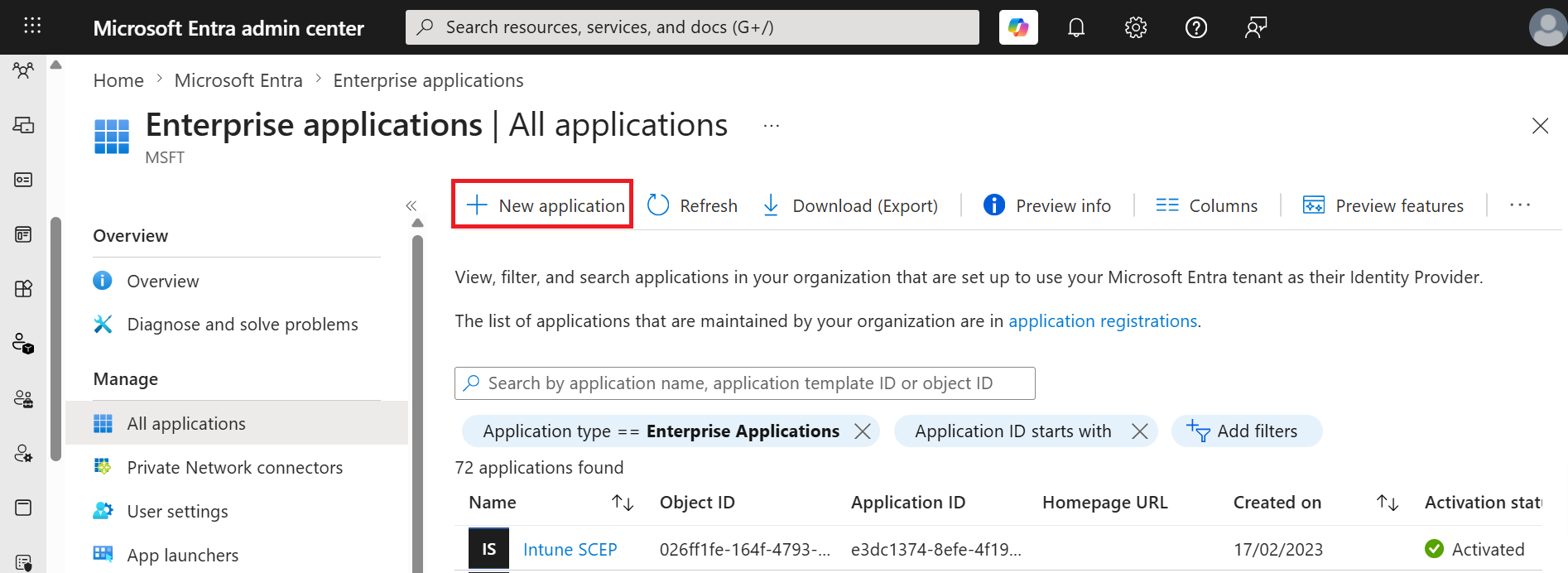The height and width of the screenshot is (573, 1568).
Task: Open the feedback icon in the header
Action: coord(1256,27)
